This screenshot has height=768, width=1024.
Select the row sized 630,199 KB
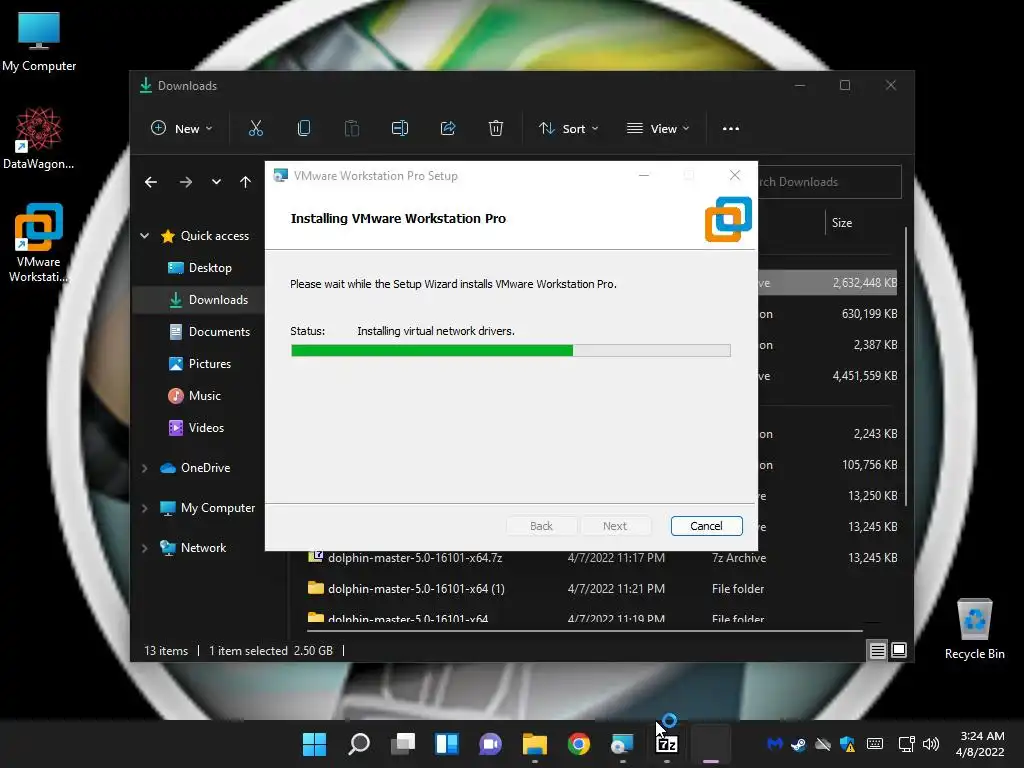(x=827, y=314)
